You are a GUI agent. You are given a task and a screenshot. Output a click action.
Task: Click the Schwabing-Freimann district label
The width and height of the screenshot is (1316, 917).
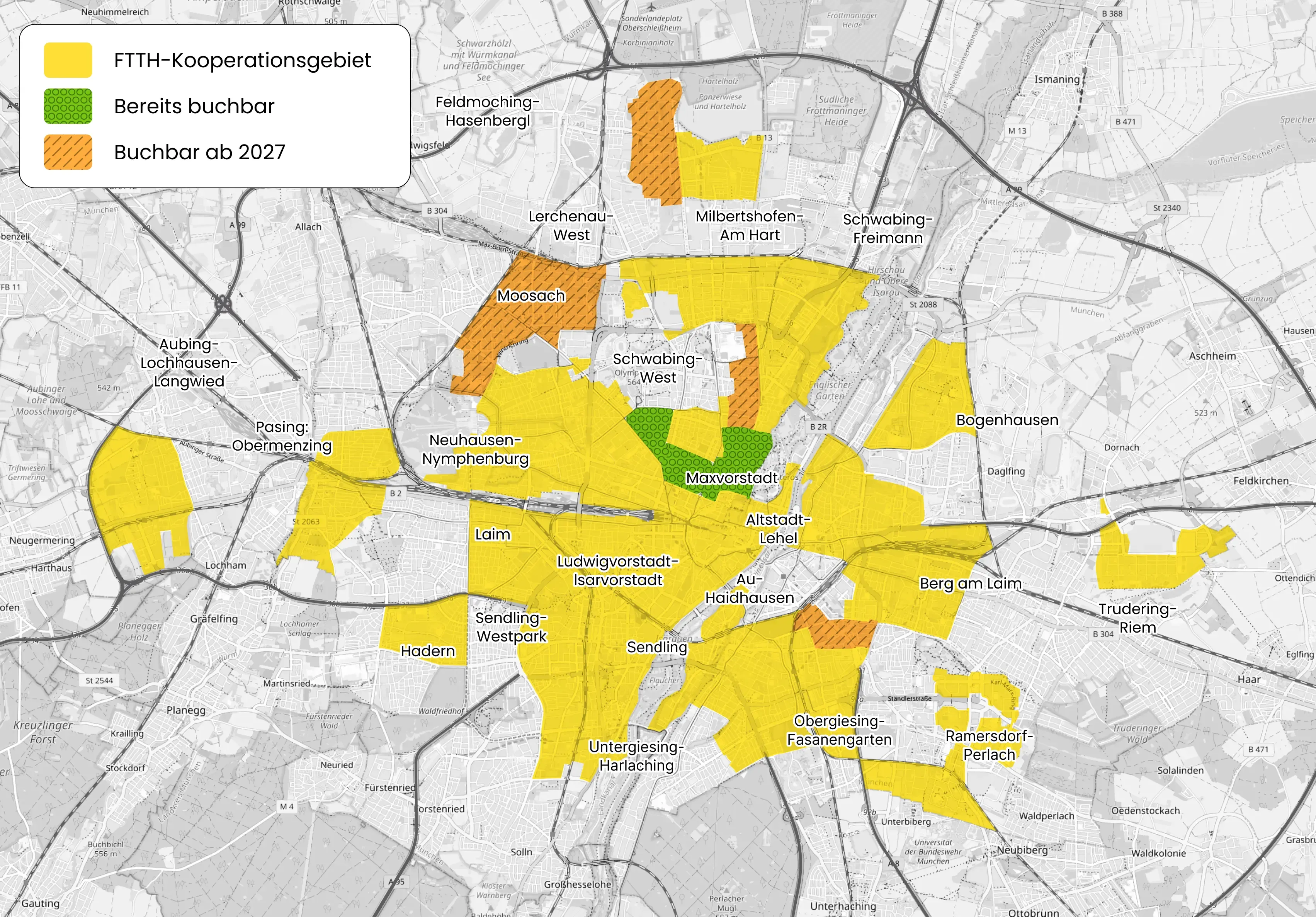[x=887, y=229]
